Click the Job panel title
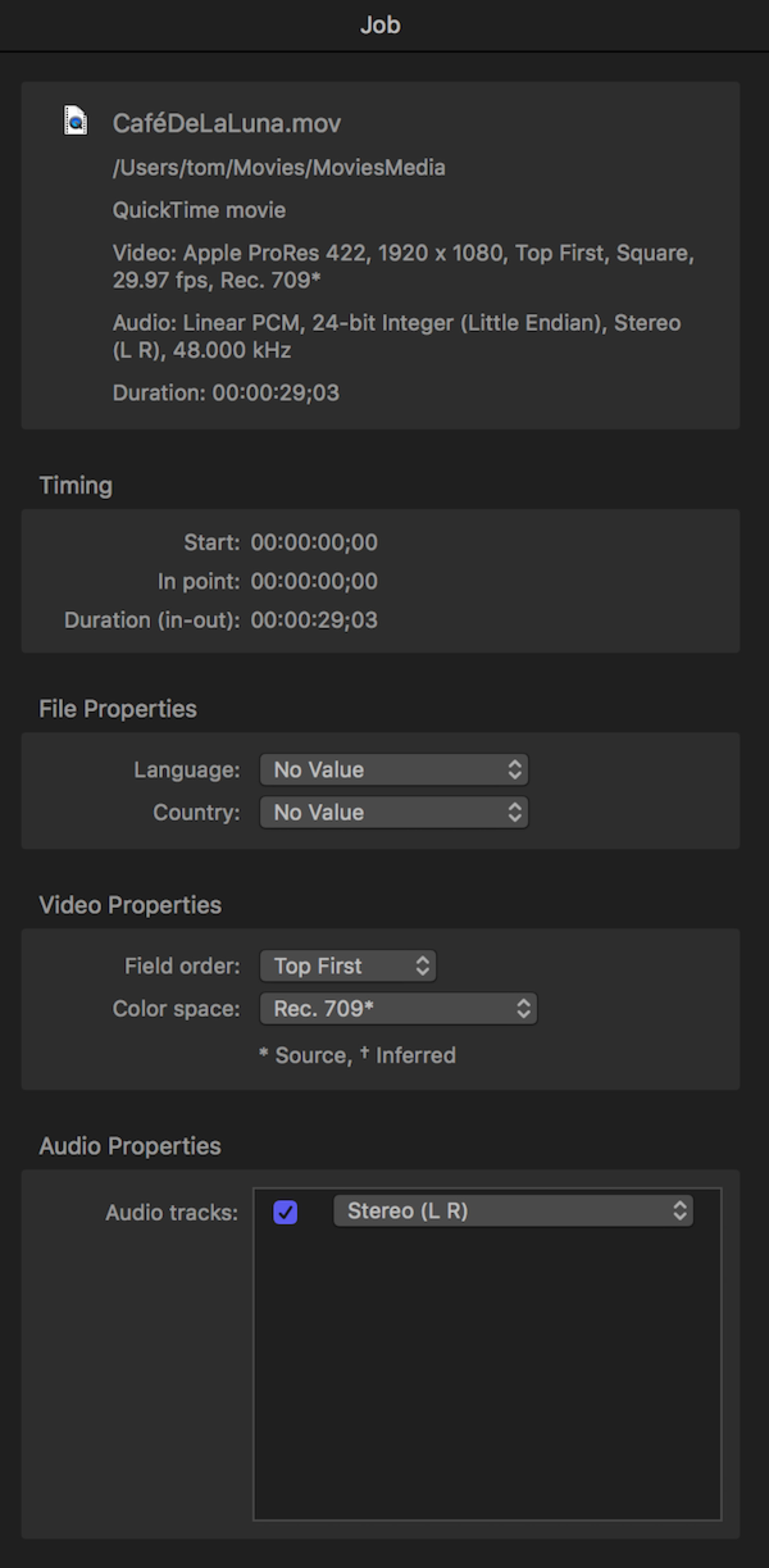This screenshot has height=1568, width=769. tap(380, 25)
